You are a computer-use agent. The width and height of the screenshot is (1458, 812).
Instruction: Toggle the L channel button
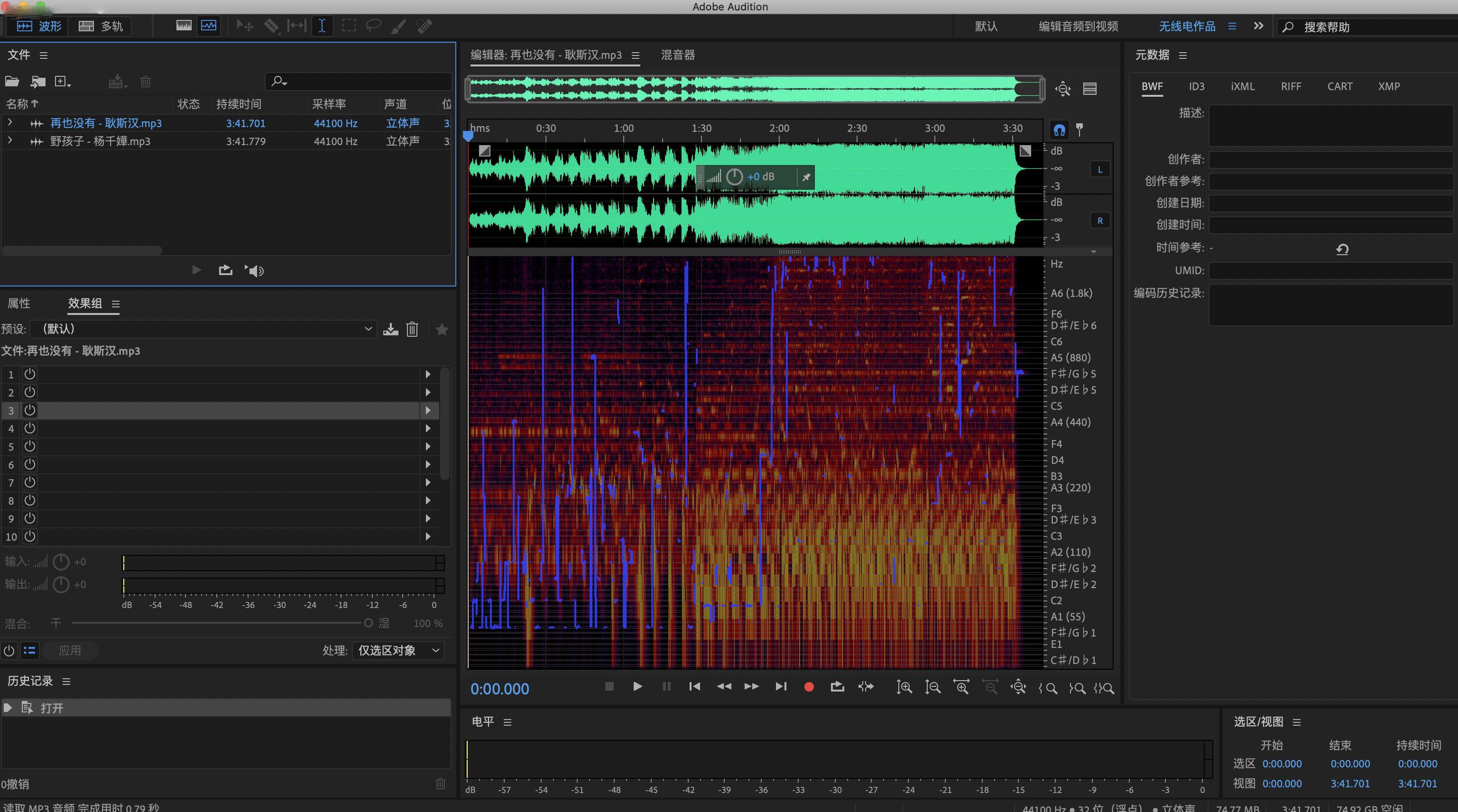pyautogui.click(x=1100, y=169)
